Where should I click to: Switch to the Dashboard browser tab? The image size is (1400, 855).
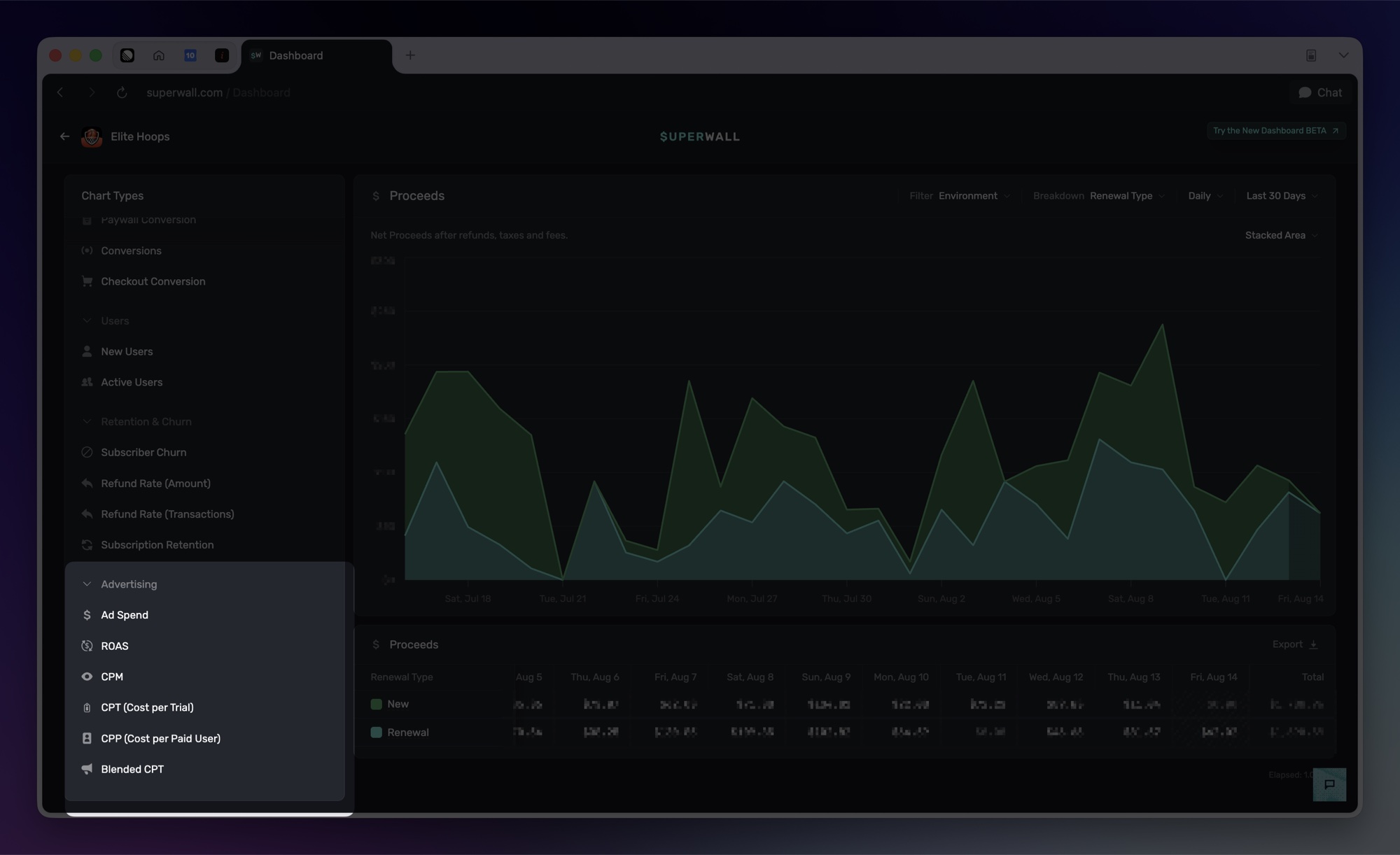[316, 55]
